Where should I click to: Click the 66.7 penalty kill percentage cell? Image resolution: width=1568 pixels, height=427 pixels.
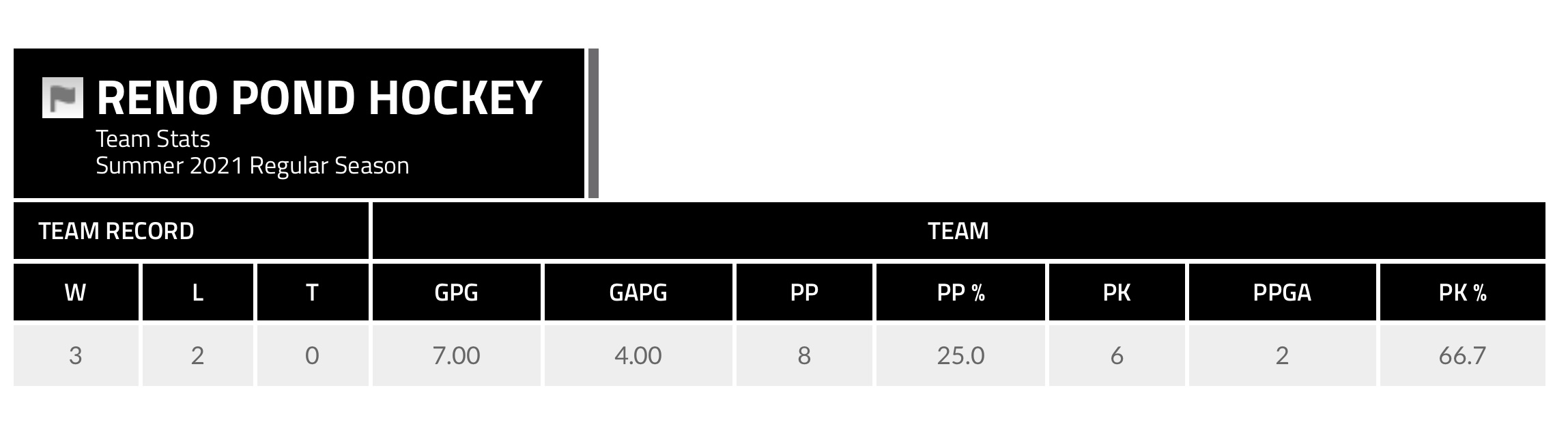click(1462, 355)
